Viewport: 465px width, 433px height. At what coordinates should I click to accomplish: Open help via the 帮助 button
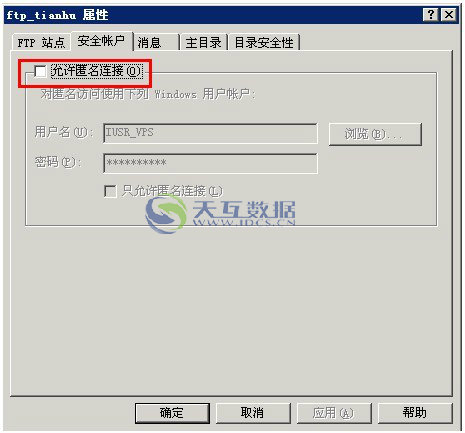coord(415,413)
